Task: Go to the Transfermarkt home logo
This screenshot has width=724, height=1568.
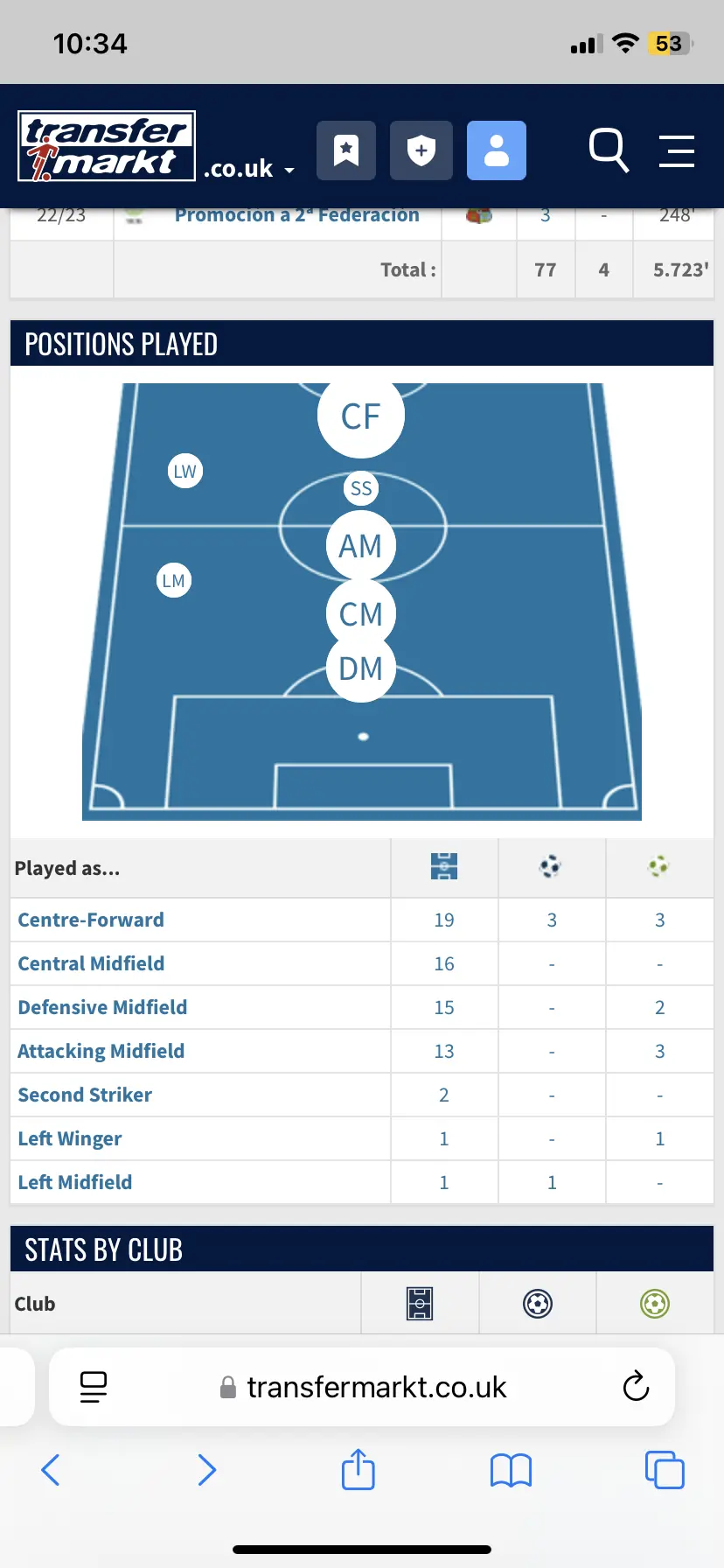Action: pyautogui.click(x=107, y=146)
